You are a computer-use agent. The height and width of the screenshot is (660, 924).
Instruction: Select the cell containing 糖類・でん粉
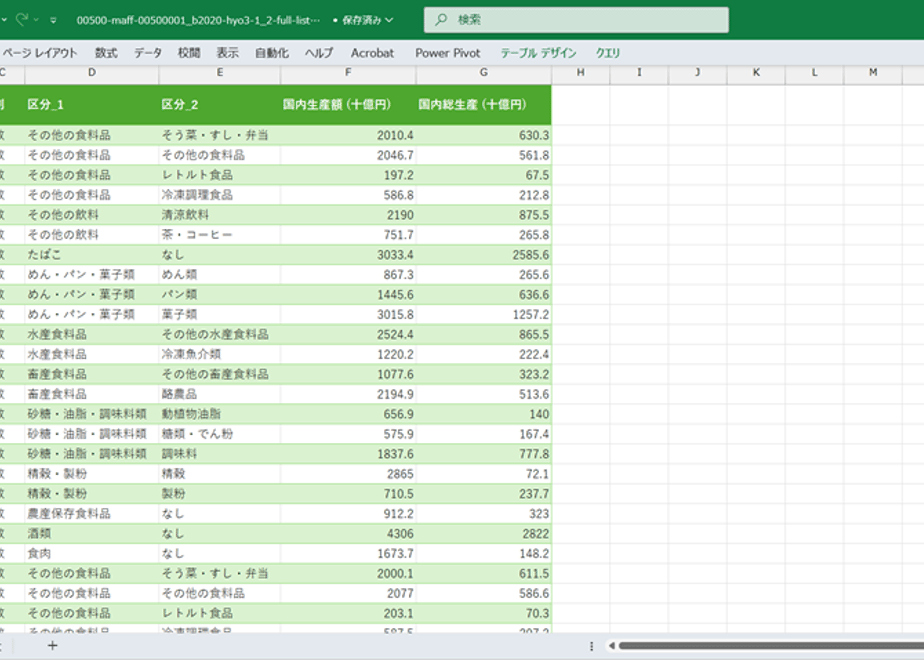(220, 434)
